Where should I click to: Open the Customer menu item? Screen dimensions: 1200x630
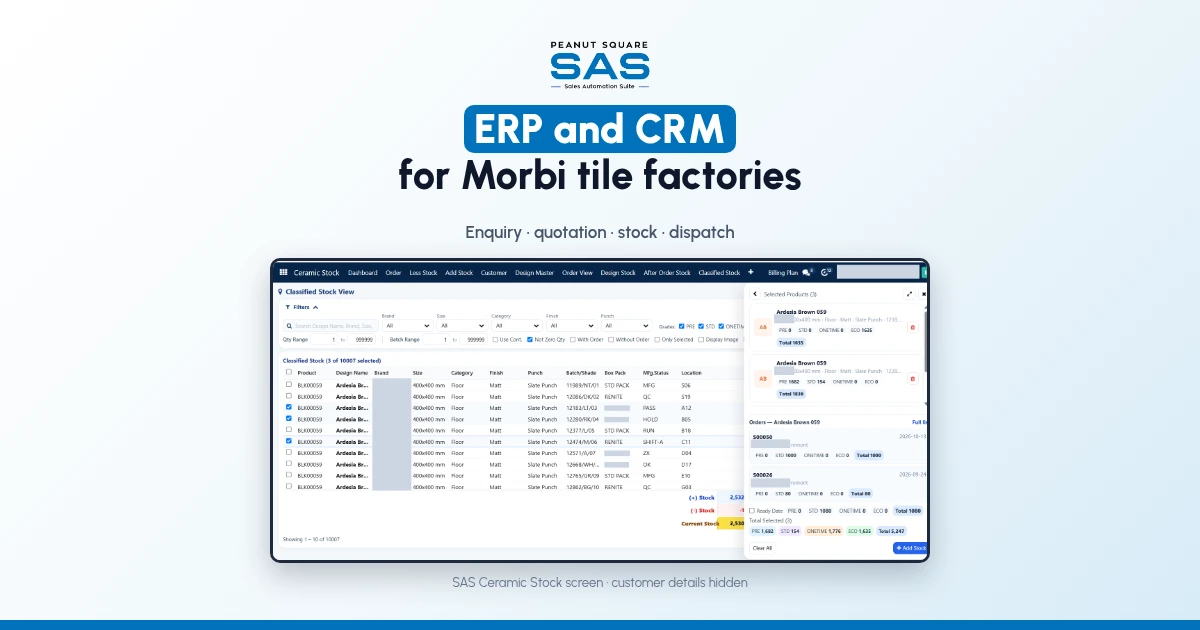click(x=494, y=272)
